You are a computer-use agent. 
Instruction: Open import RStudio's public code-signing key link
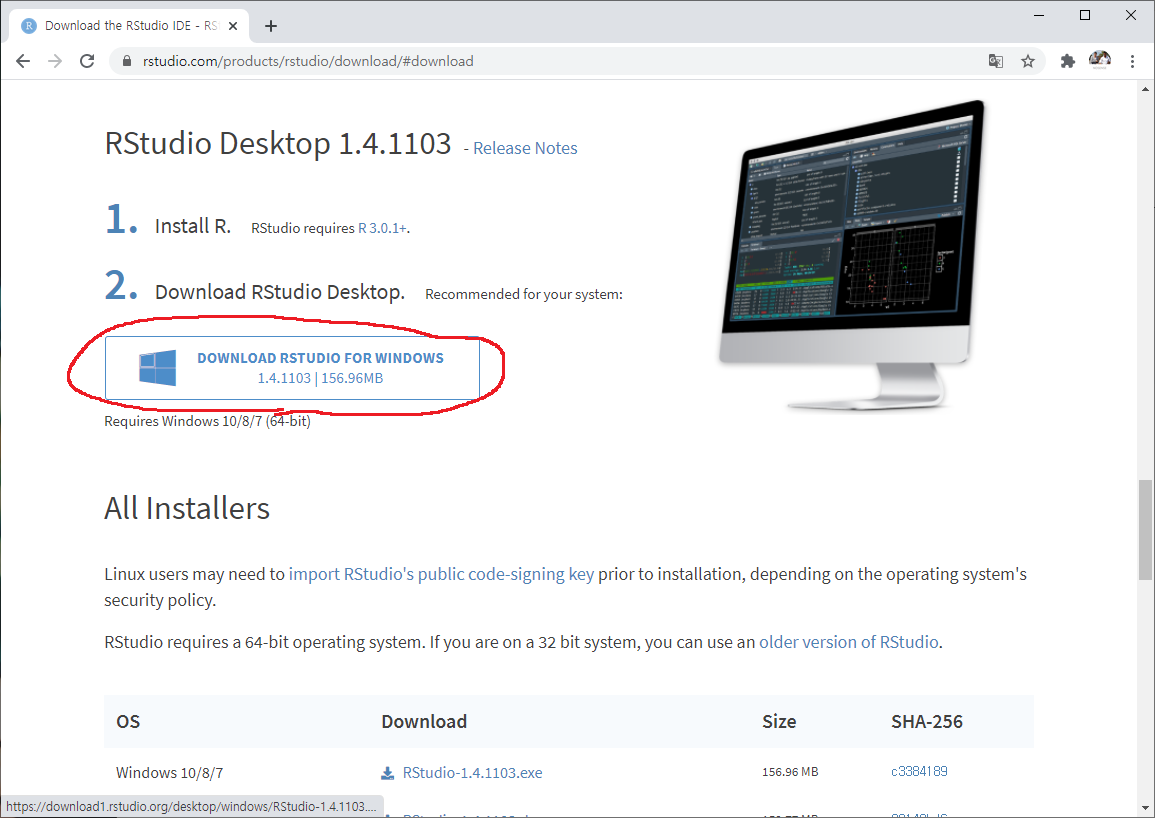(x=441, y=574)
